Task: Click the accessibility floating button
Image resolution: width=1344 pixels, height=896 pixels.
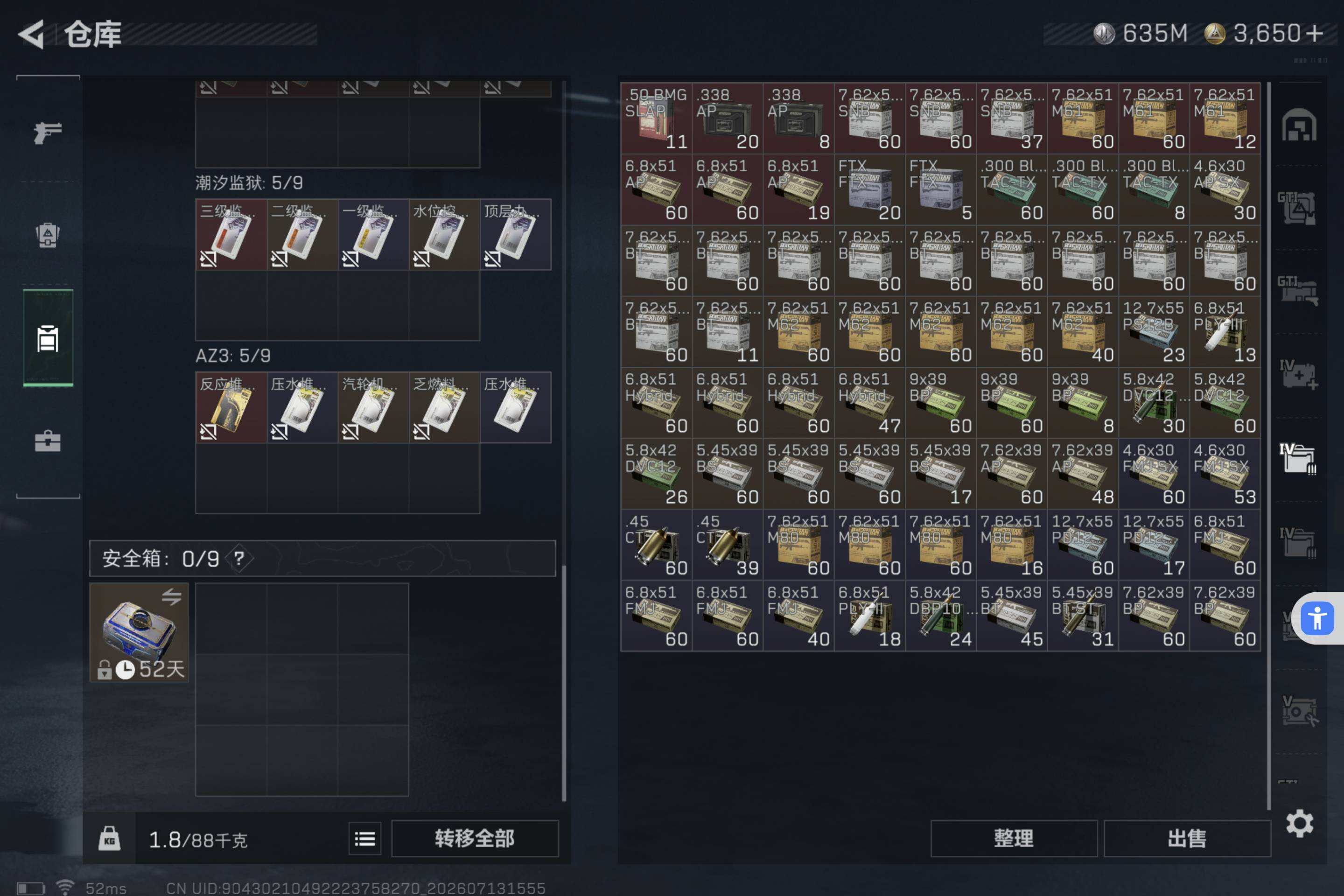Action: click(1317, 618)
